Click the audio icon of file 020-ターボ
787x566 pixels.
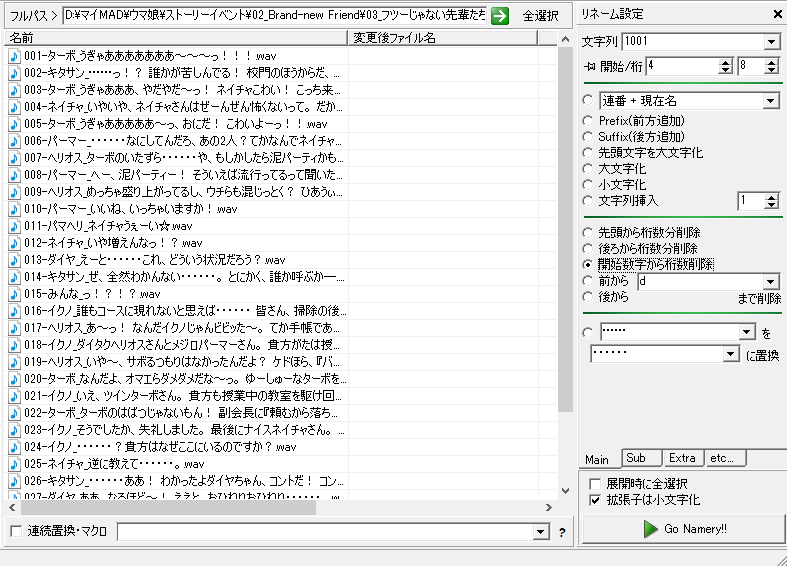[14, 379]
